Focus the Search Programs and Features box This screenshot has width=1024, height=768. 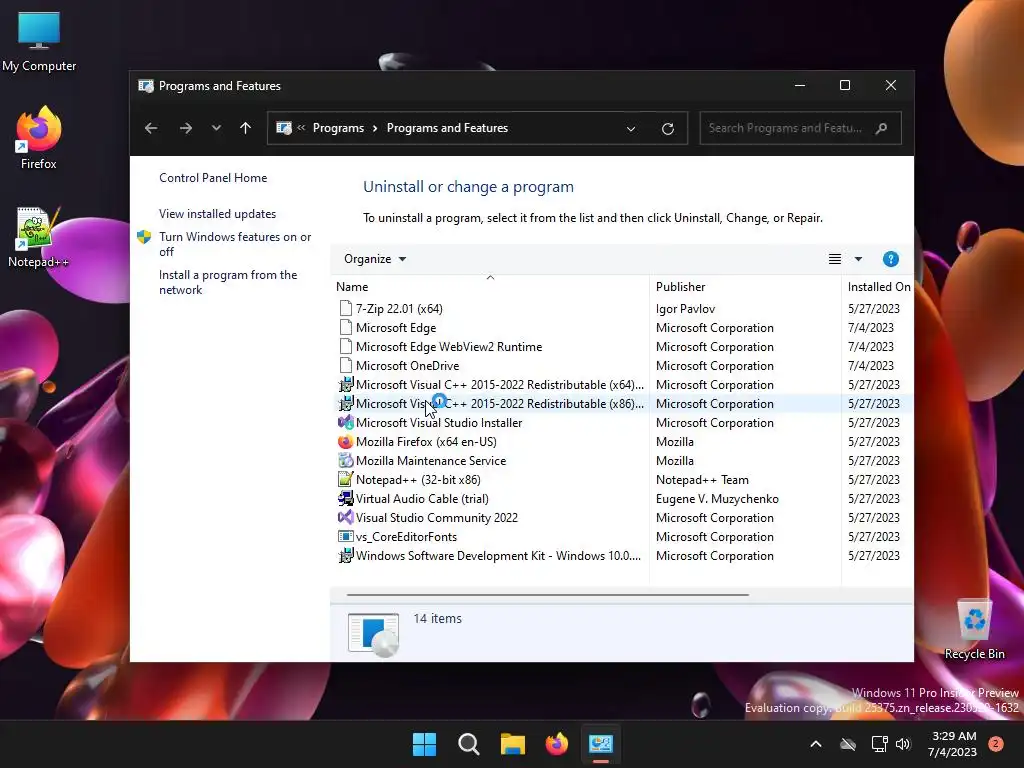[800, 128]
